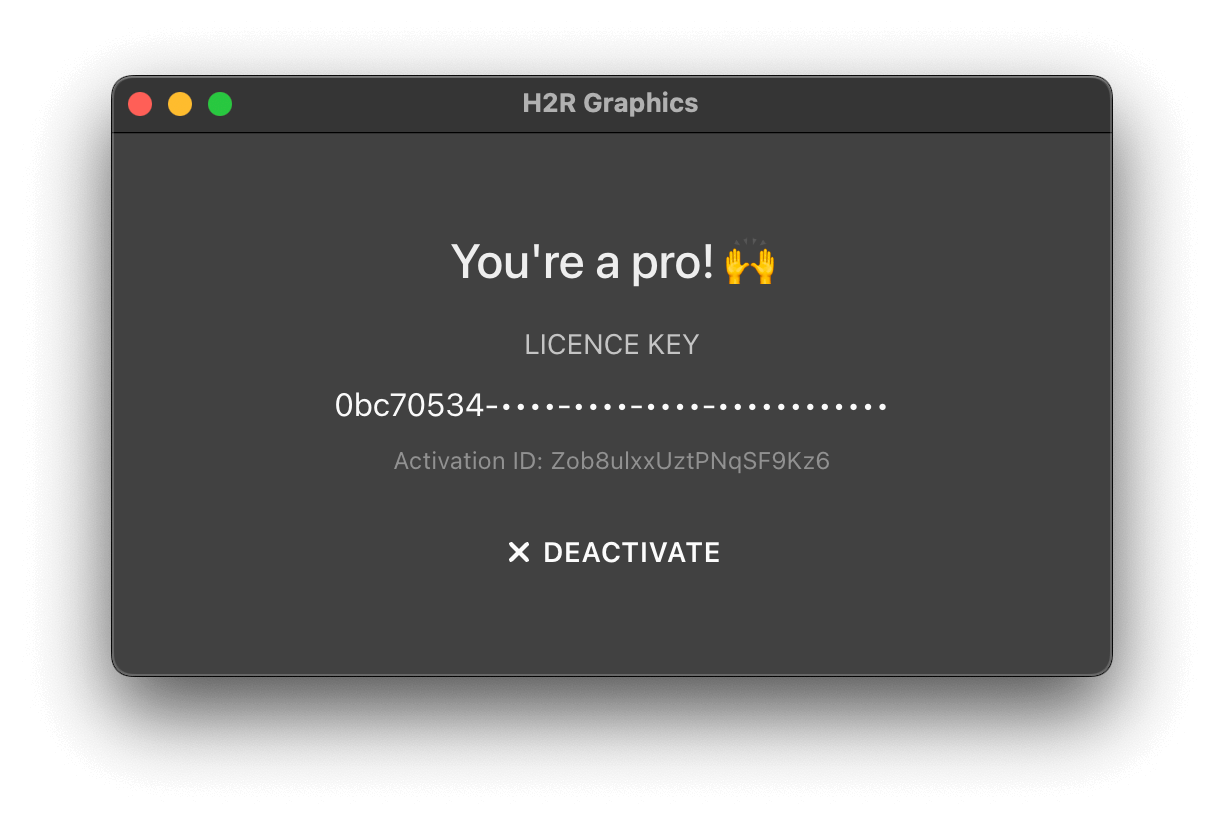The width and height of the screenshot is (1224, 824).
Task: Minimize window with yellow button
Action: [180, 104]
